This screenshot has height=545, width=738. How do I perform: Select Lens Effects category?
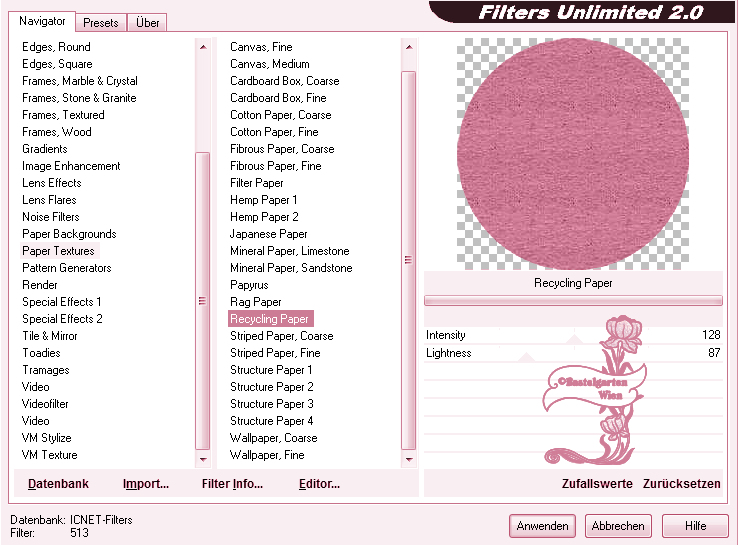[x=52, y=183]
